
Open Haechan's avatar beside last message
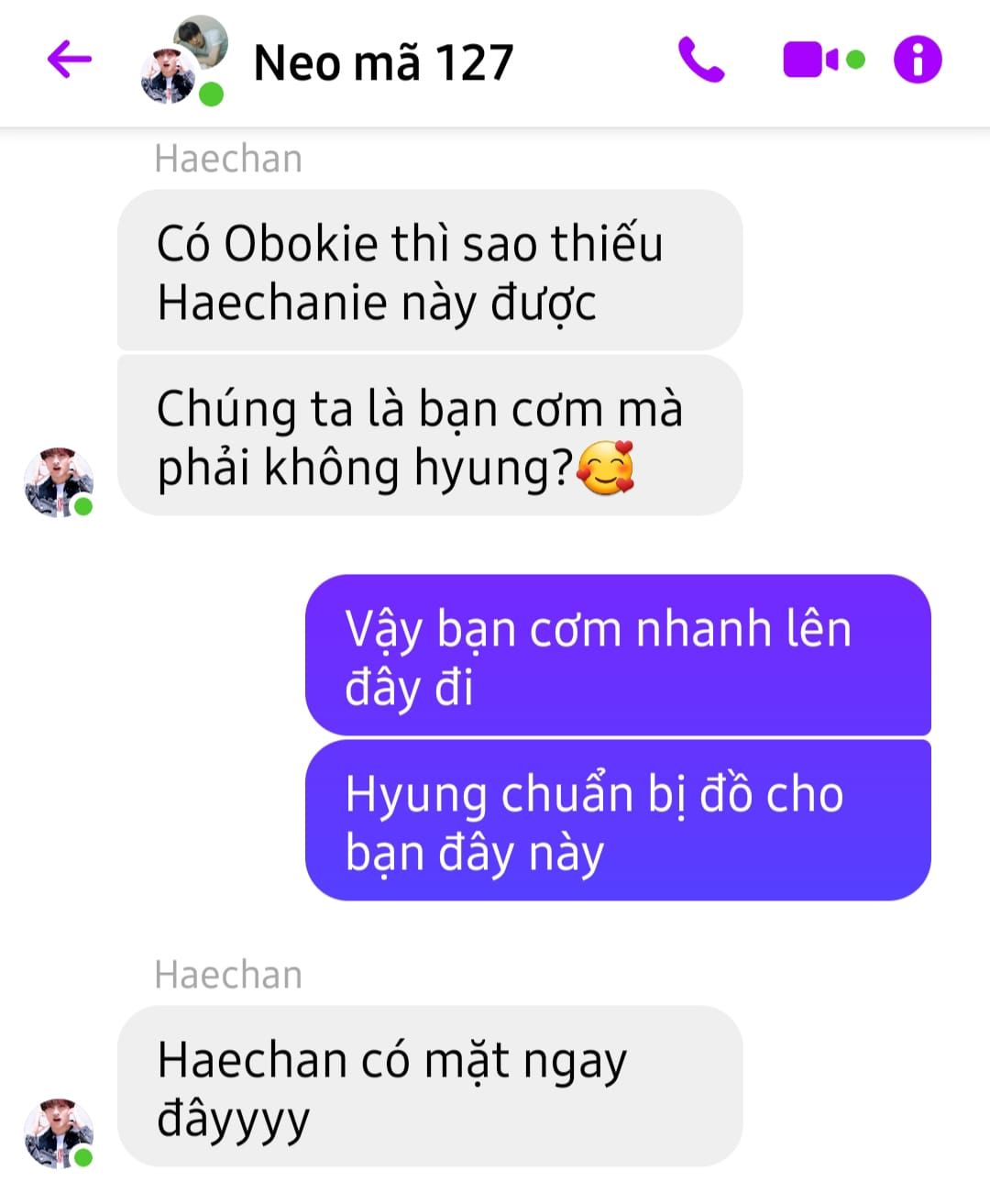[59, 1133]
